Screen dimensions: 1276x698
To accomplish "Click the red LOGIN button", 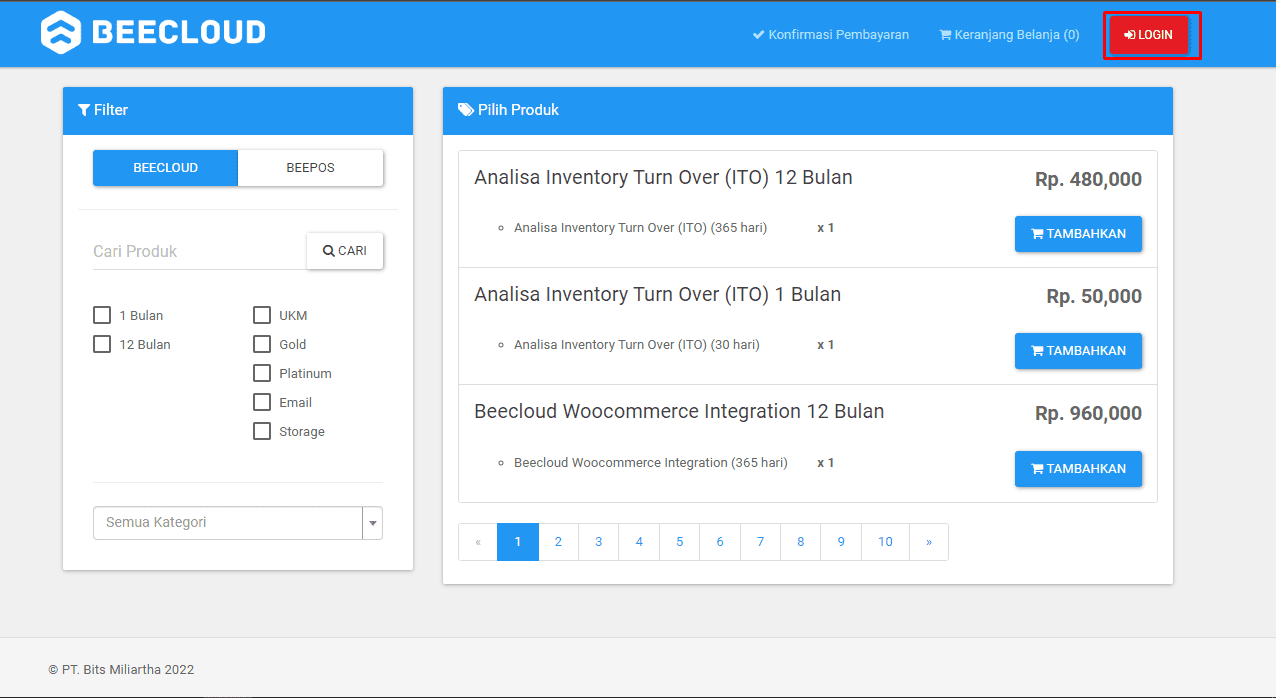I will (x=1148, y=35).
